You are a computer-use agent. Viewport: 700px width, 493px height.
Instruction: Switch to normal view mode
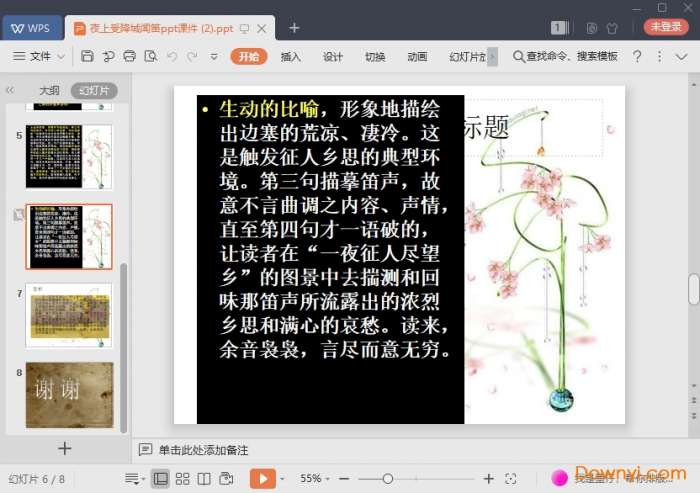point(160,479)
